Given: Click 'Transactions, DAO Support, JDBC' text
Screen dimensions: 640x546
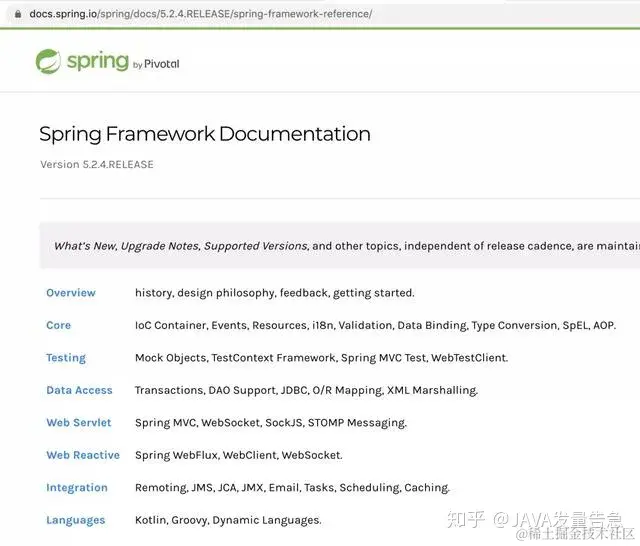Looking at the screenshot, I should pyautogui.click(x=222, y=391).
